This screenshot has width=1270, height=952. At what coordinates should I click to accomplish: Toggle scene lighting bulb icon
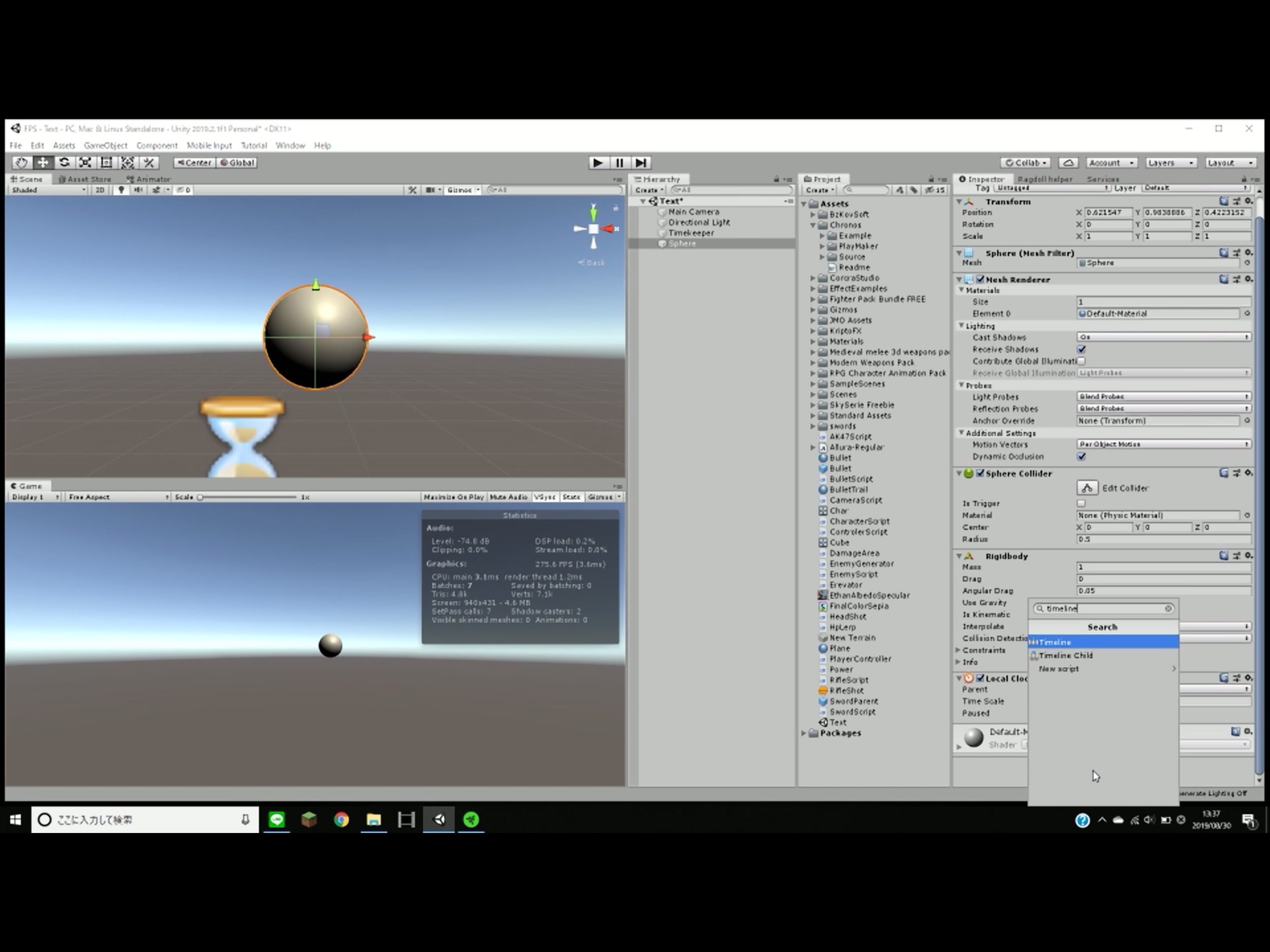121,190
